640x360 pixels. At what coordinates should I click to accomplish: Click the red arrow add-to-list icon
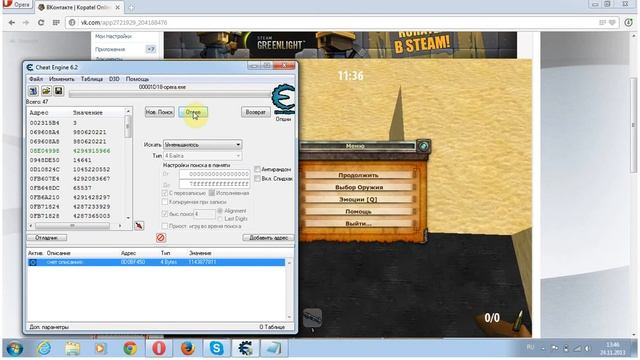pyautogui.click(x=139, y=226)
